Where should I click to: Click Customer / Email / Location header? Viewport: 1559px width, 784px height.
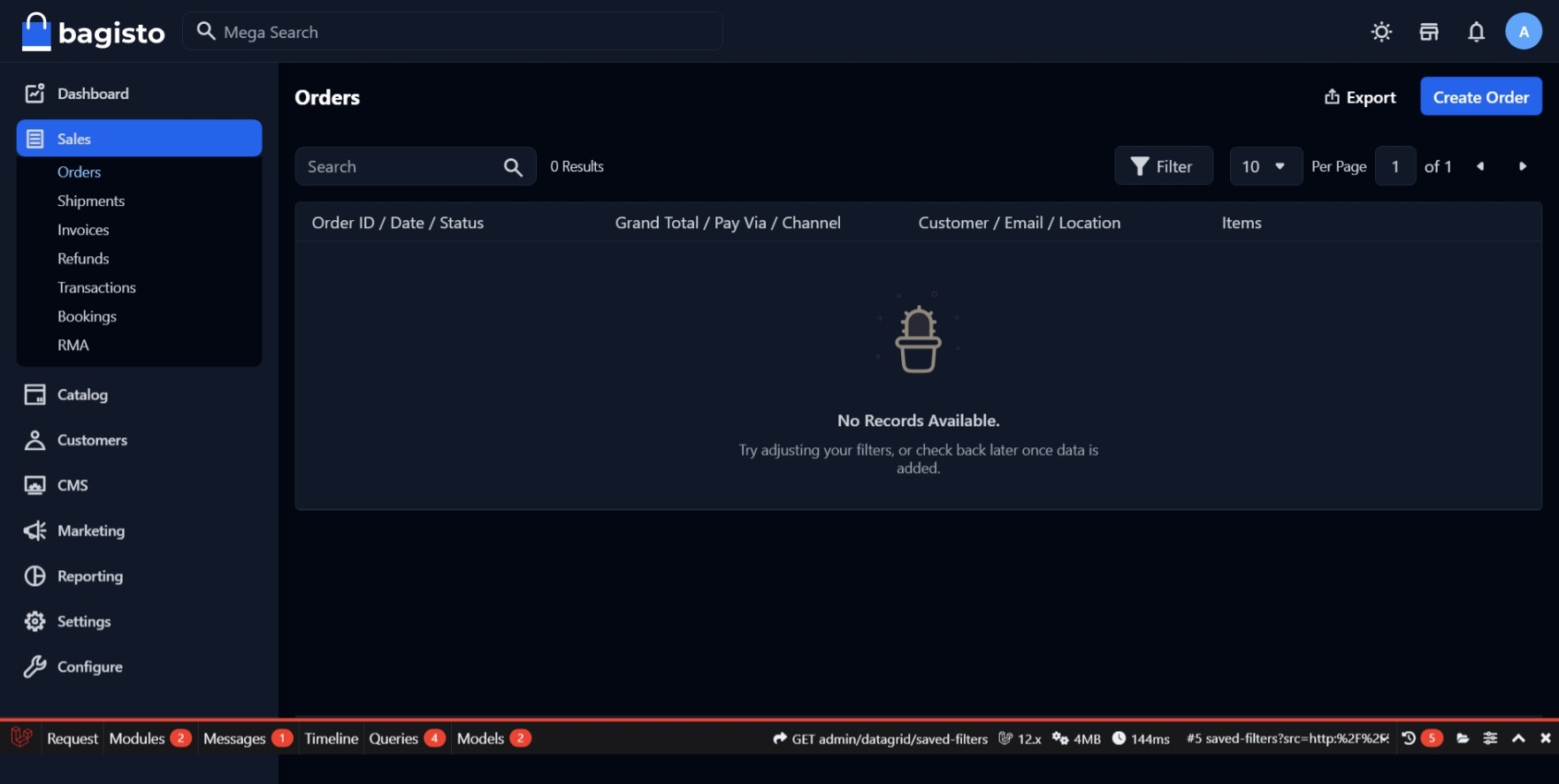pos(1019,223)
